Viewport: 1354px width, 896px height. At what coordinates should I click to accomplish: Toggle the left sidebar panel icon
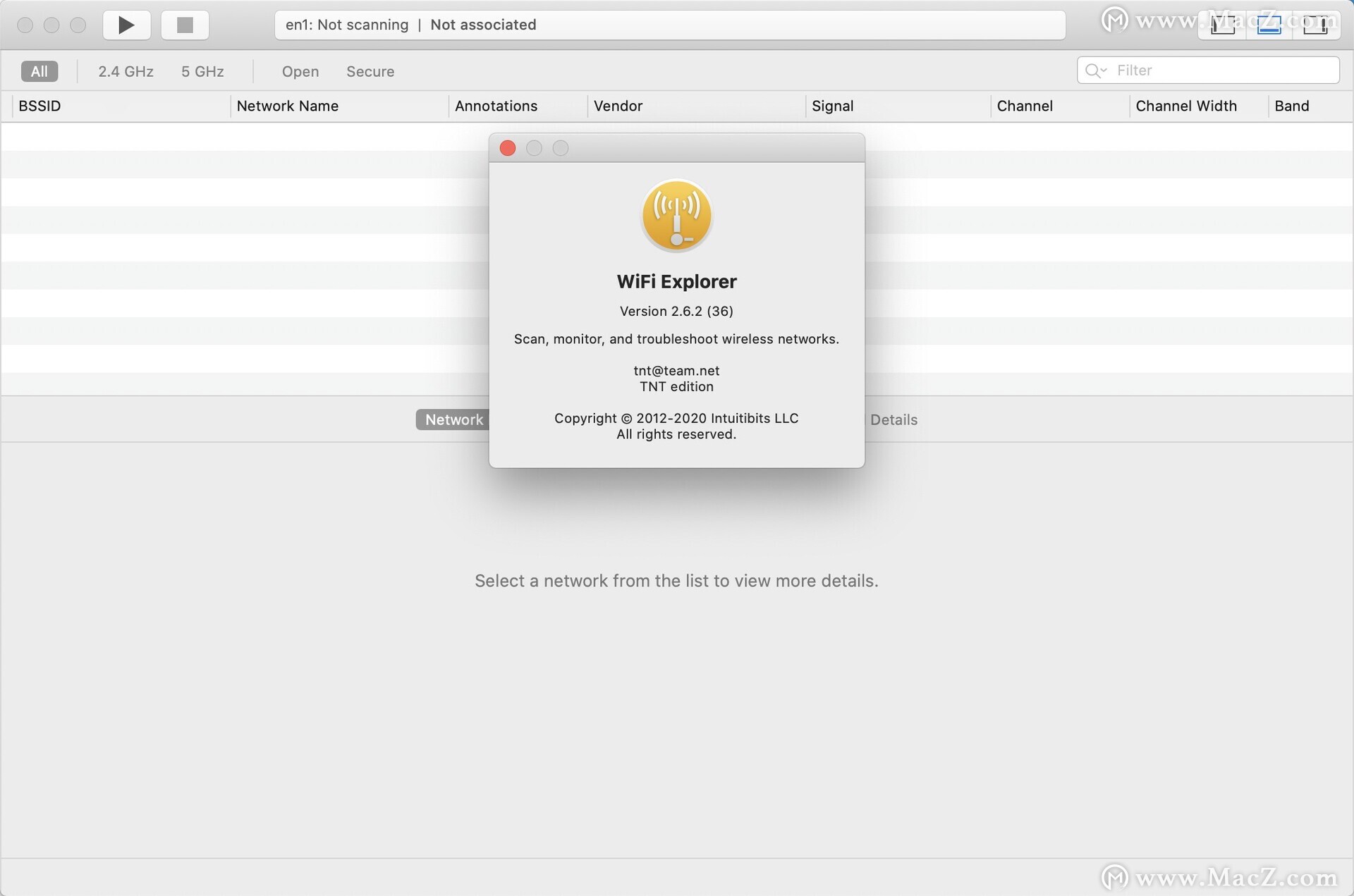click(x=1222, y=25)
